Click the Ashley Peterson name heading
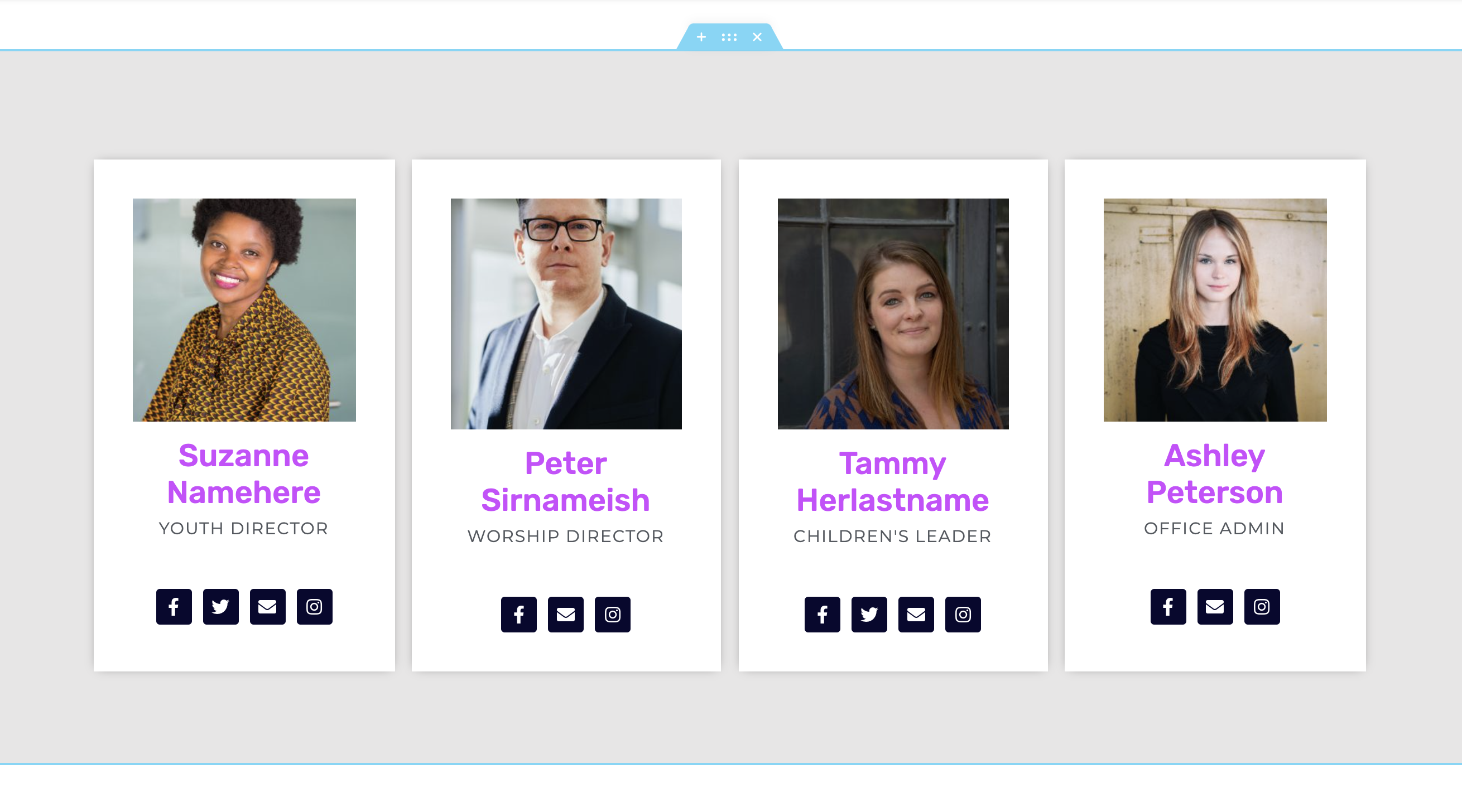The width and height of the screenshot is (1462, 812). tap(1215, 473)
